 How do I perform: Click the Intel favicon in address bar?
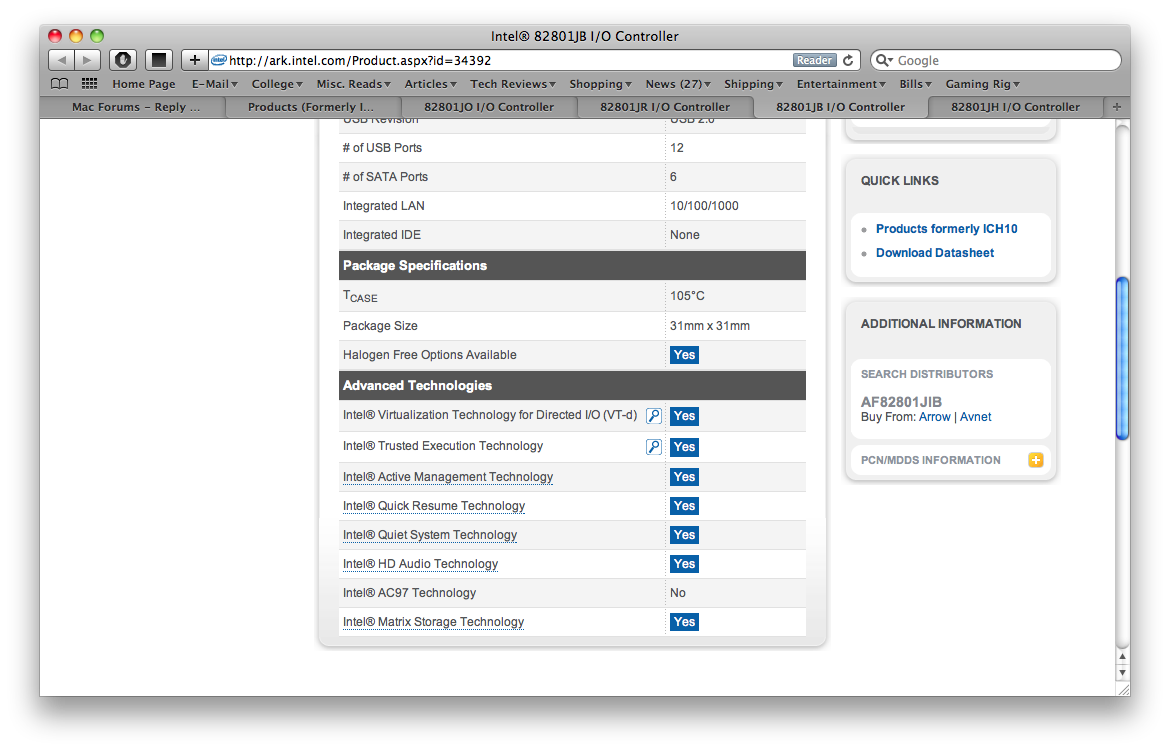(219, 60)
